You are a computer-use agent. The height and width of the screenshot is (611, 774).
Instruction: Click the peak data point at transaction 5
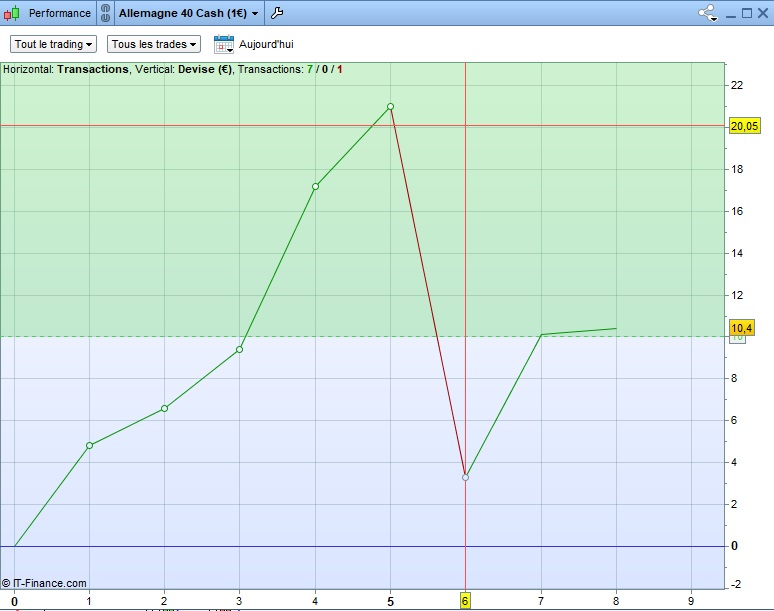pos(390,107)
